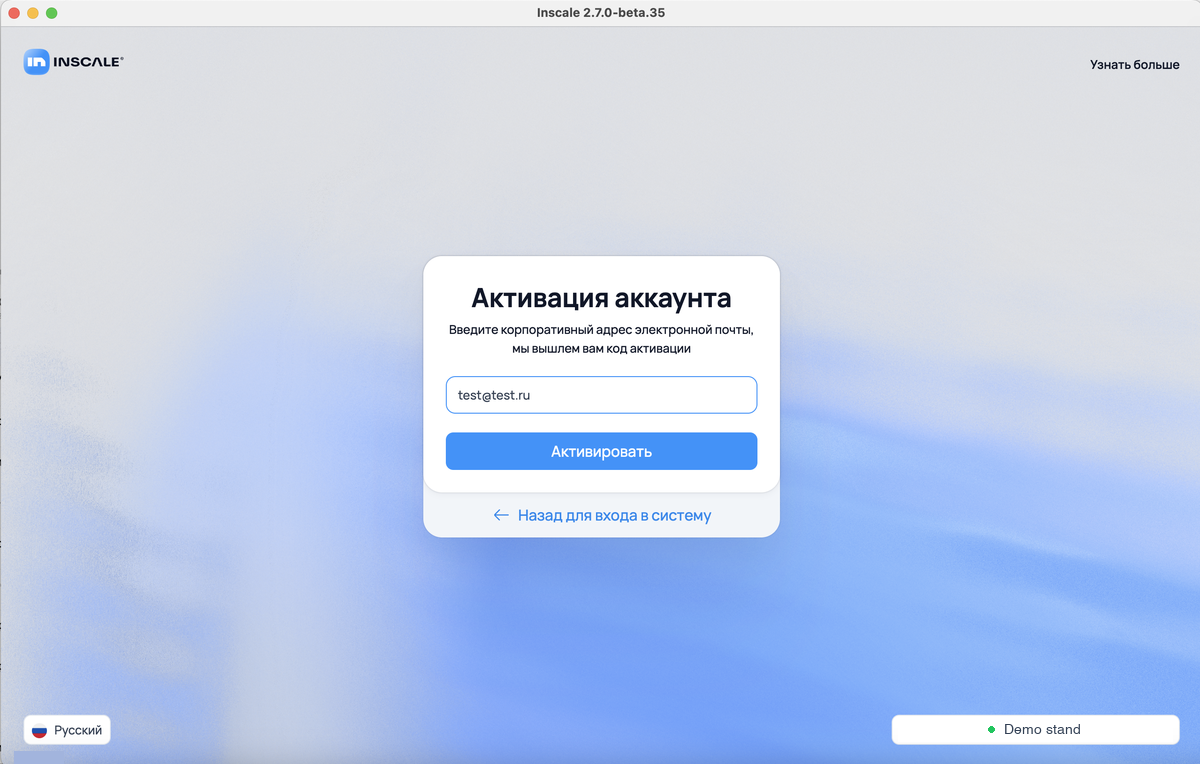Viewport: 1200px width, 764px height.
Task: Click the Russian flag icon
Action: point(40,731)
